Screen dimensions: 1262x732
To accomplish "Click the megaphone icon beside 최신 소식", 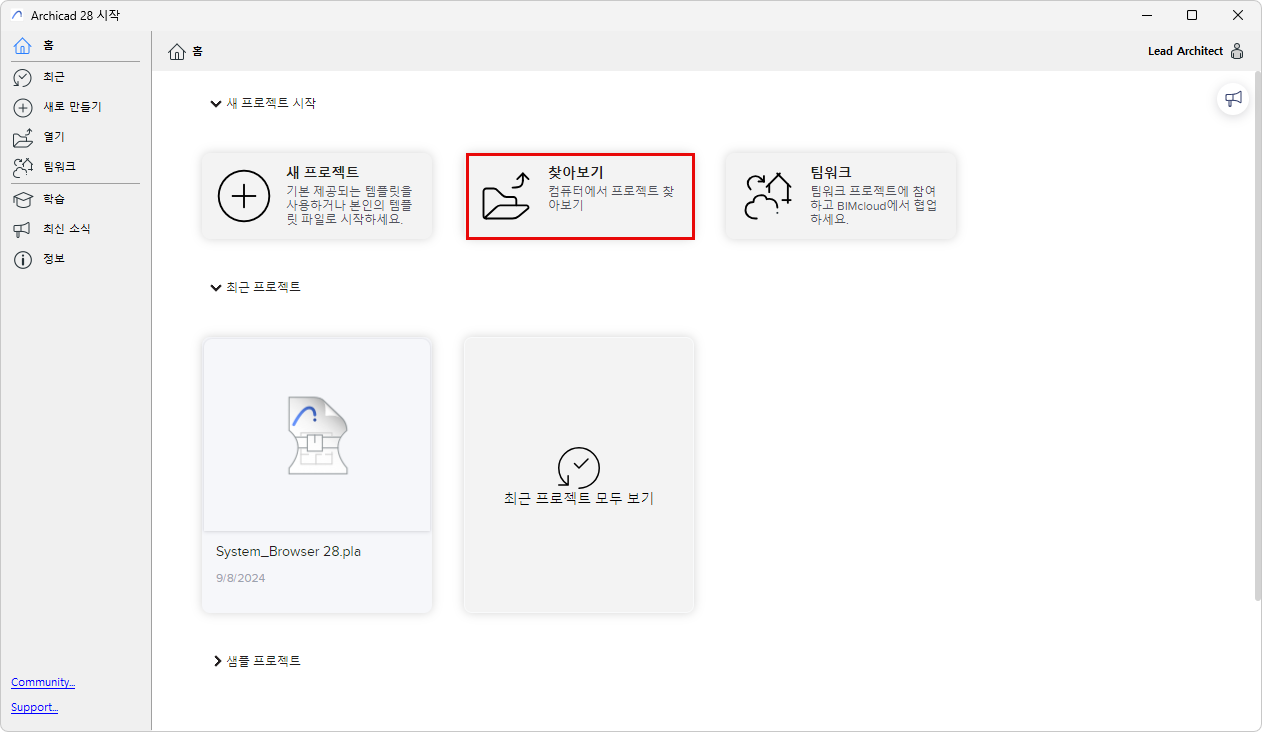I will (22, 229).
